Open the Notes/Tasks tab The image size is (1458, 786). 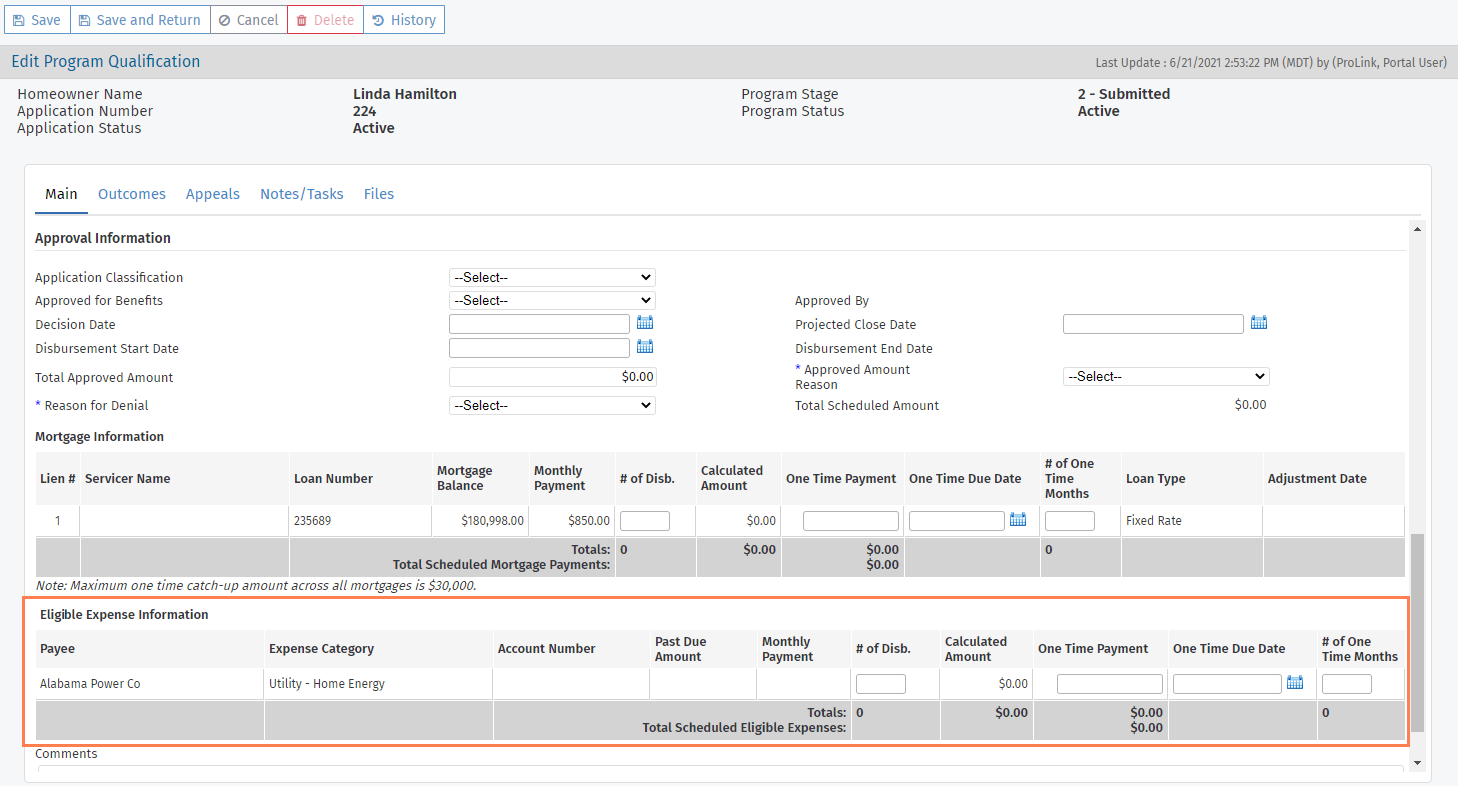(x=302, y=194)
